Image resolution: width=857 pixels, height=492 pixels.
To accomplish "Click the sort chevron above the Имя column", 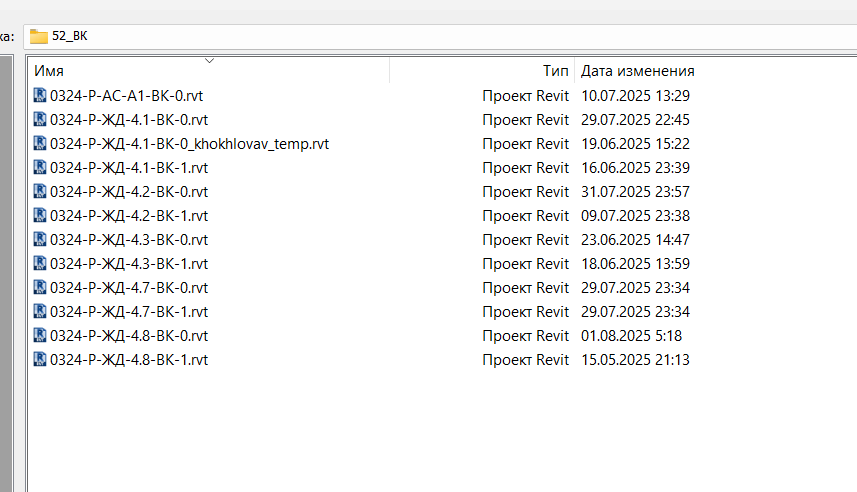I will [209, 60].
